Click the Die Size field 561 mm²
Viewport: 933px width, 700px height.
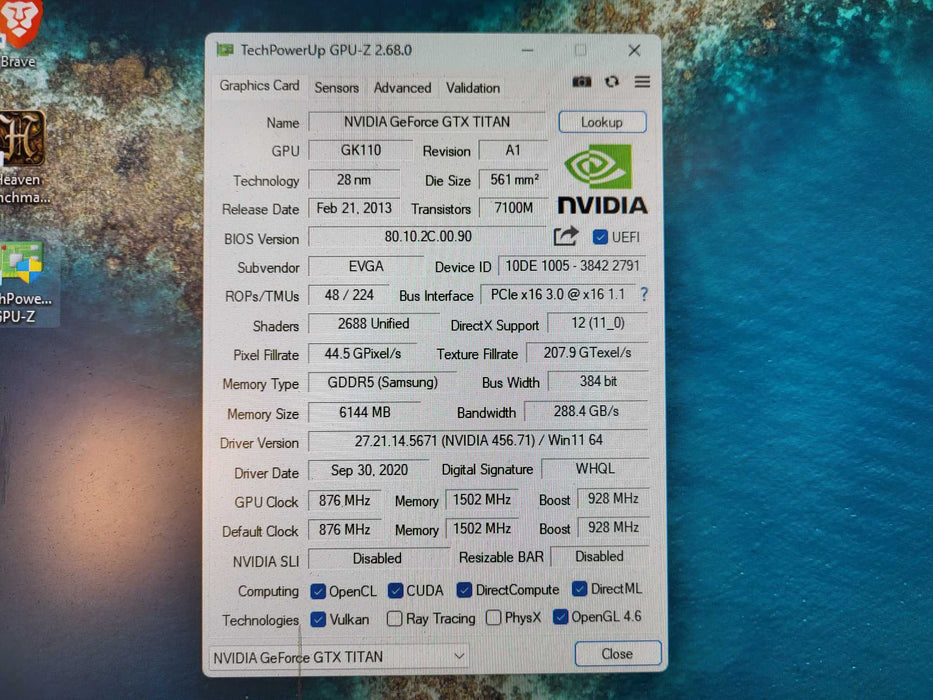click(x=514, y=179)
